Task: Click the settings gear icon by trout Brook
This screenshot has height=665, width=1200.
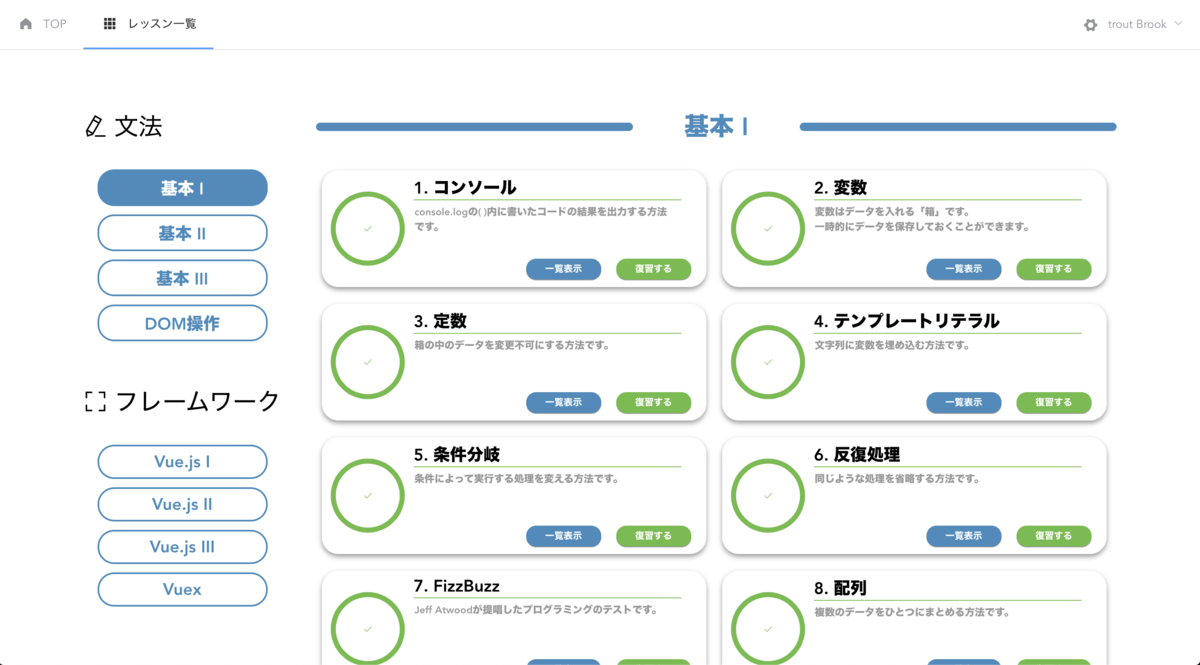Action: click(1090, 25)
